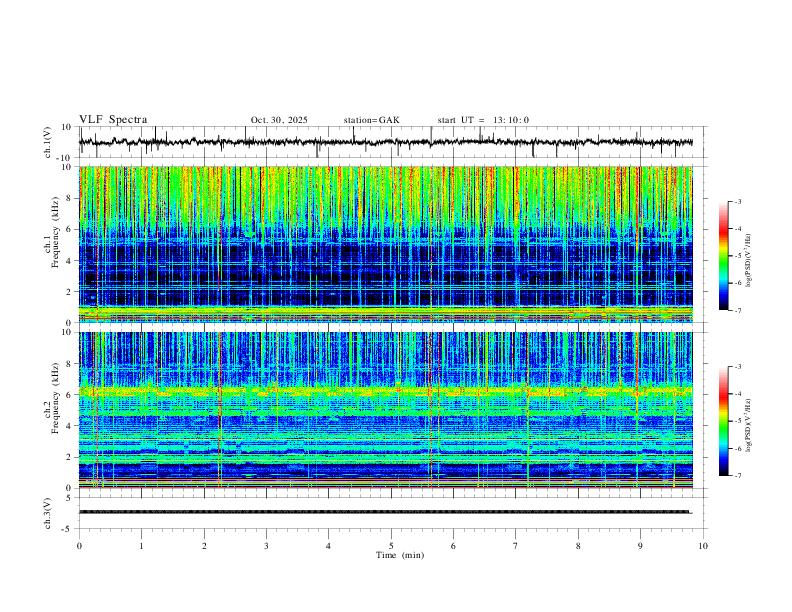Viewport: 792px width, 612px height.
Task: Click time axis tick label '8'
Action: pos(578,546)
